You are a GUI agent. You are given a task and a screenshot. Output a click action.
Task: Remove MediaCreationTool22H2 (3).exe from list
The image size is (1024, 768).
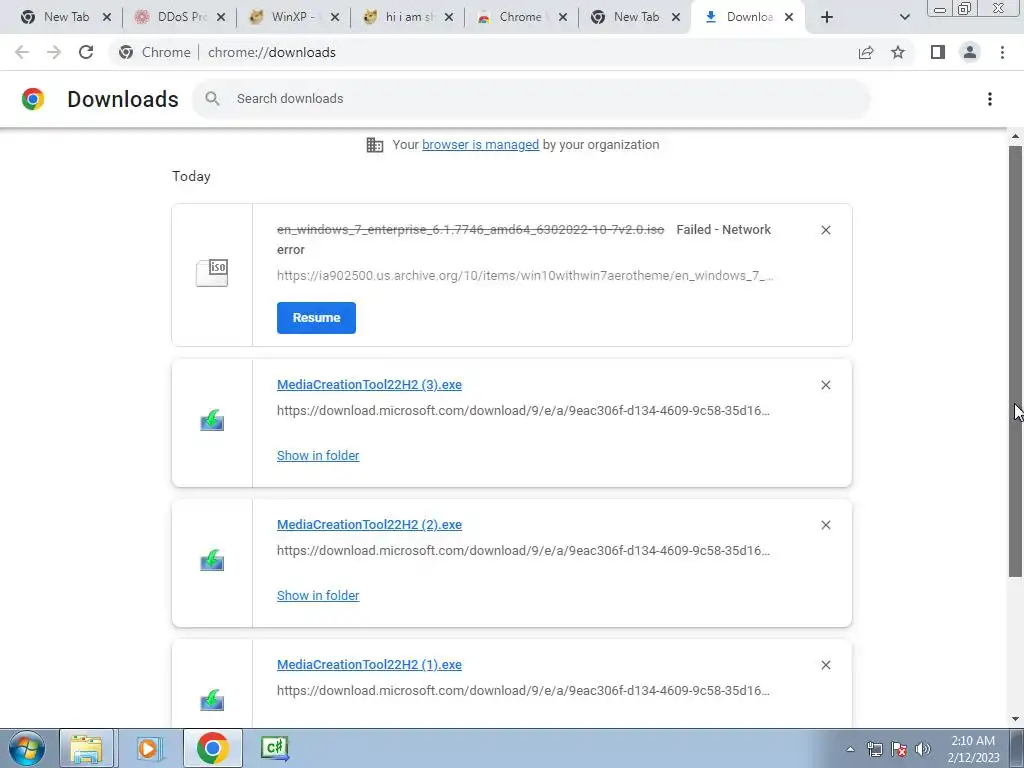tap(825, 385)
